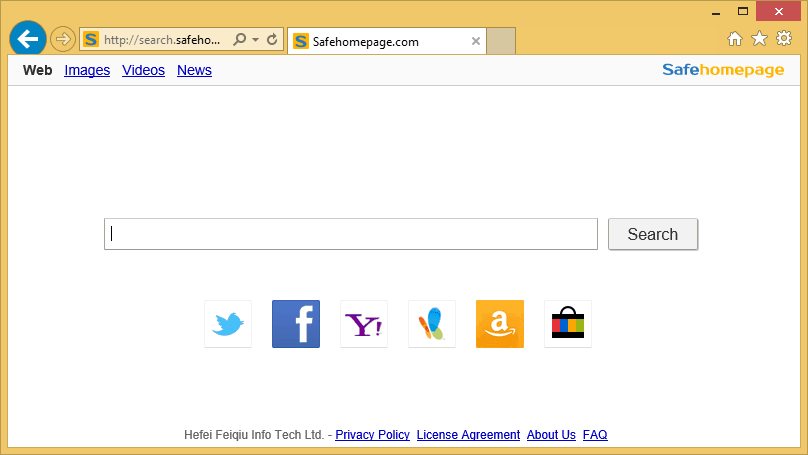Screen dimensions: 808x455
Task: Click the site favicon in address bar
Action: 91,39
